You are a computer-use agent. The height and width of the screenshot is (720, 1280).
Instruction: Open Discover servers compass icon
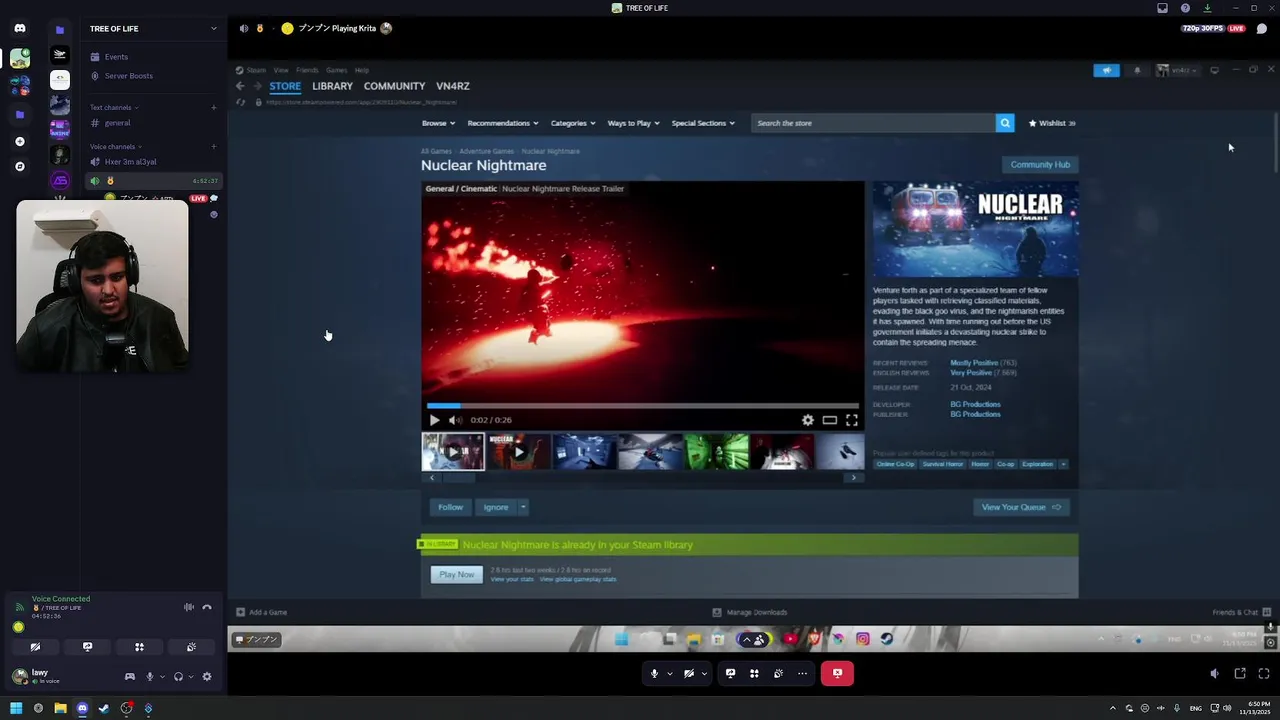[20, 166]
